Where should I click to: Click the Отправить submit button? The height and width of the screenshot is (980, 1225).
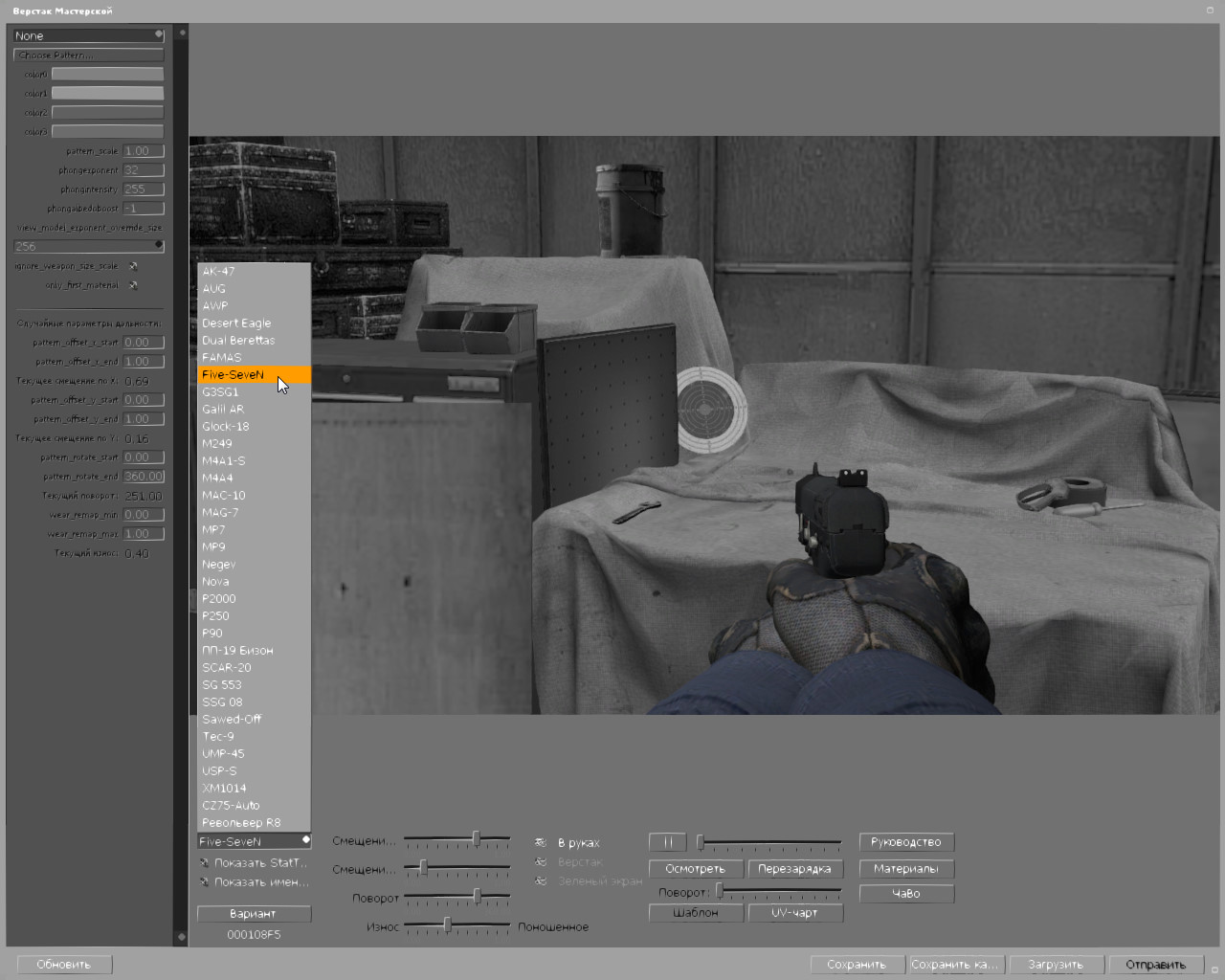(1155, 964)
